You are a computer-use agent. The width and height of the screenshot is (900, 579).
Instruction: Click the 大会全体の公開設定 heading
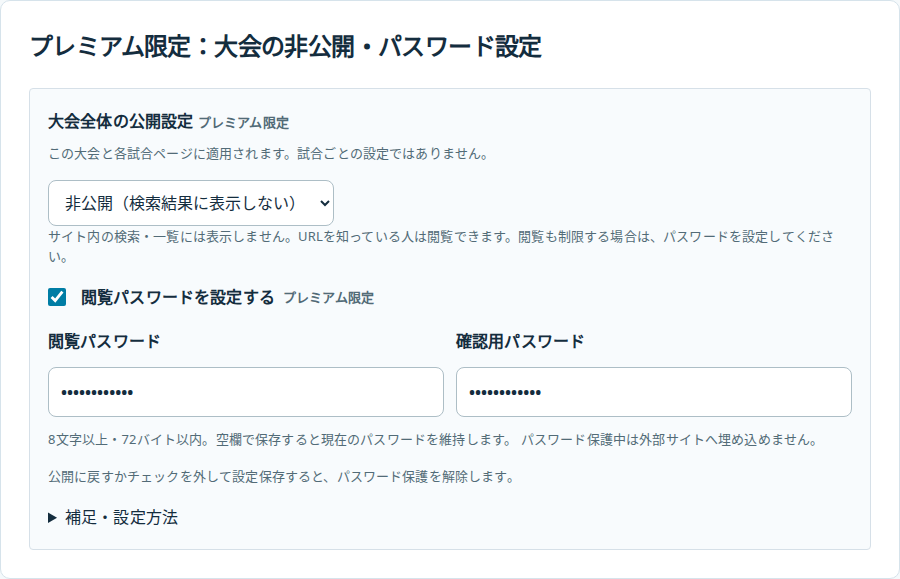point(121,122)
